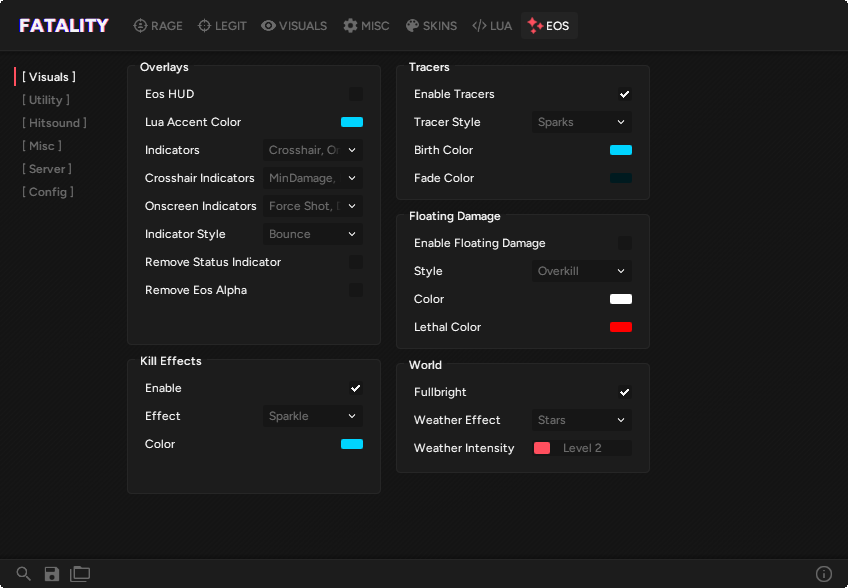The image size is (848, 588).
Task: Click the info circle icon
Action: 823,573
